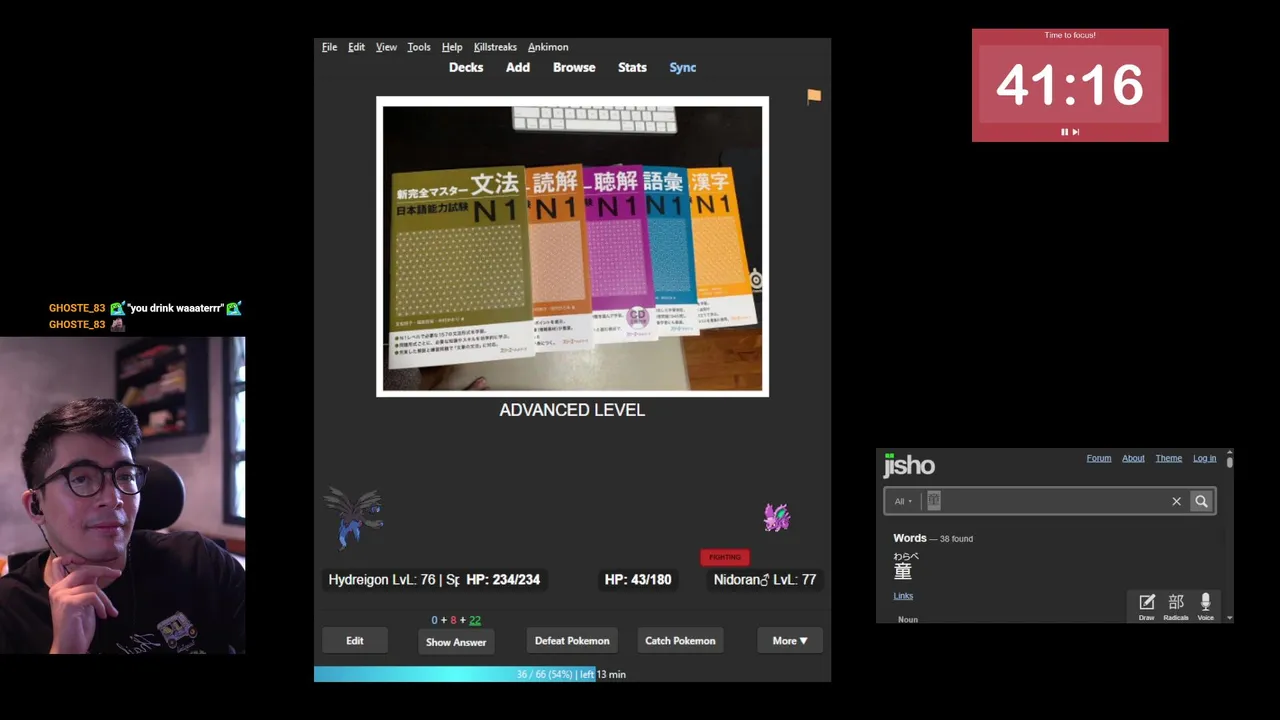Open the Voice input tool
The image size is (1280, 720).
pos(1205,606)
